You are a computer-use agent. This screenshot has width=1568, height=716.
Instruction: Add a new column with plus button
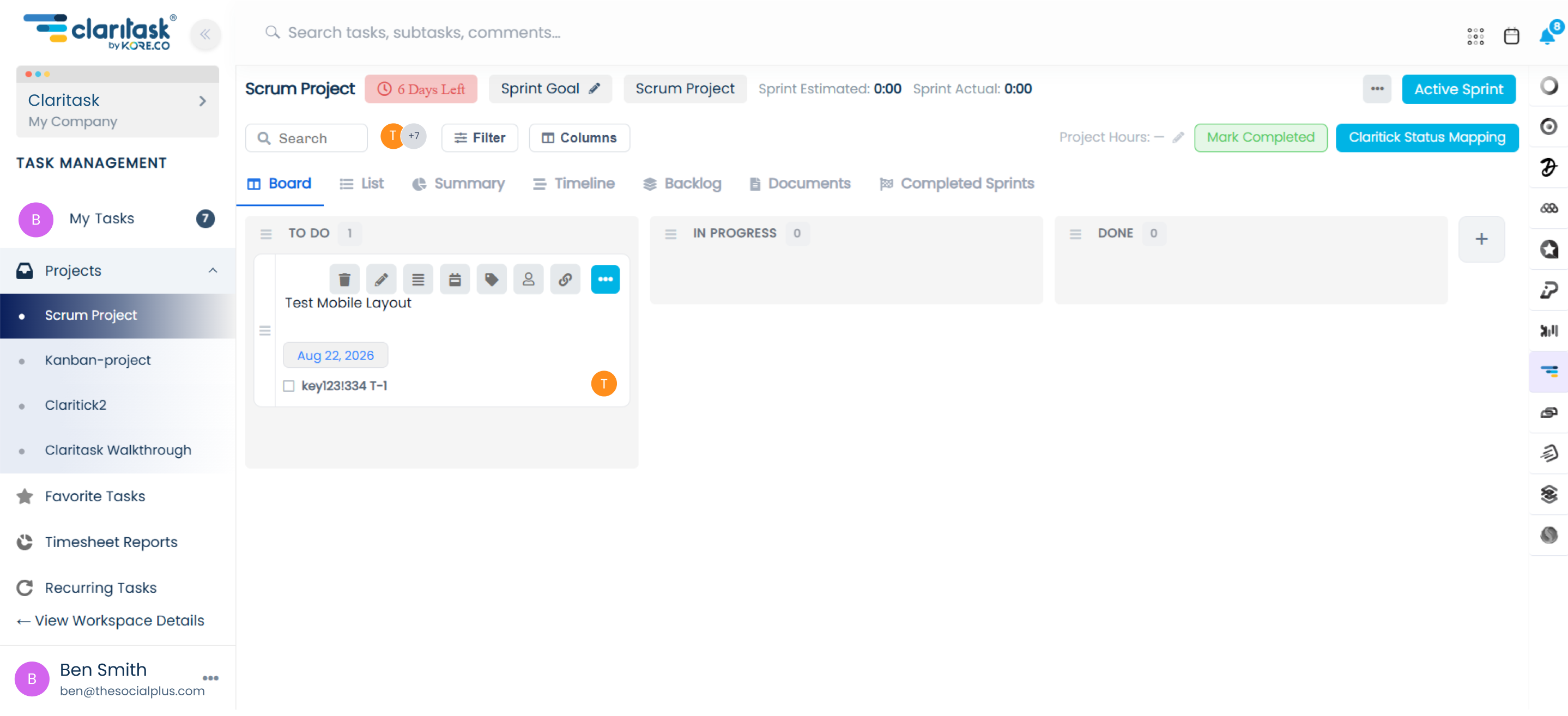1481,239
